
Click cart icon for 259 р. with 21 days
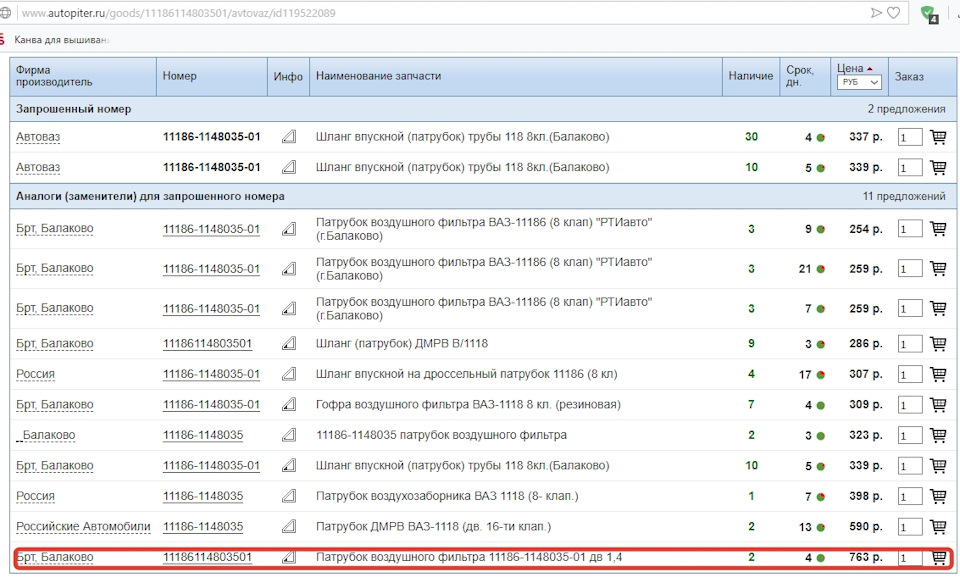coord(938,268)
